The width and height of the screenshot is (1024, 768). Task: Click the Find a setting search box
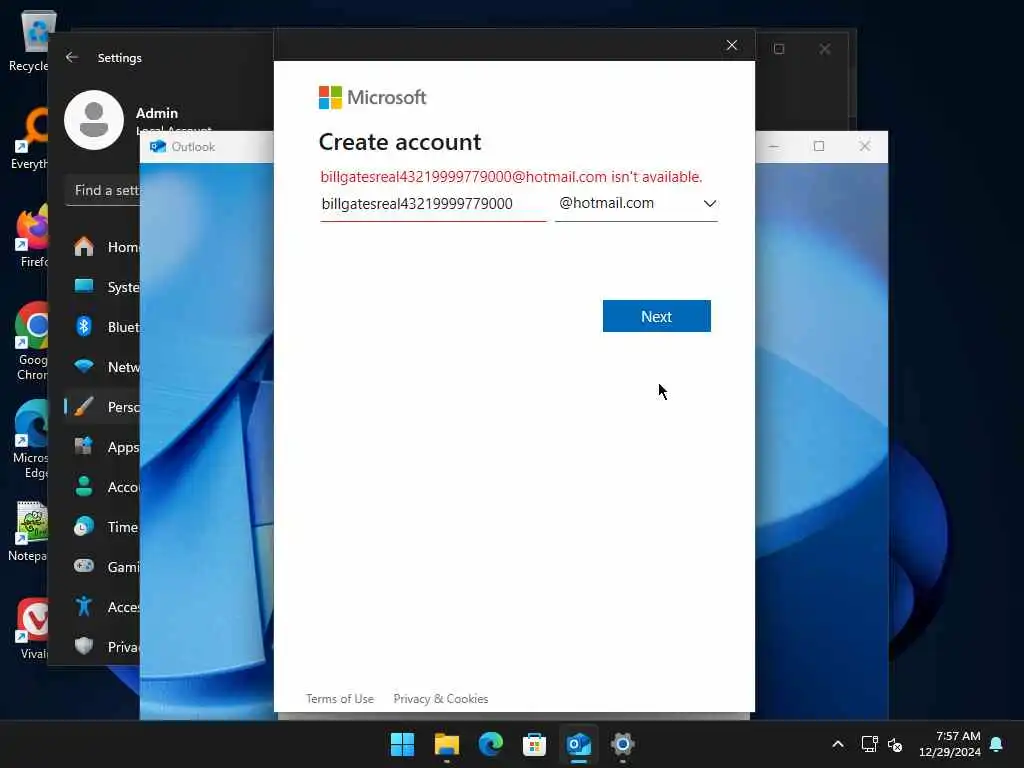coord(103,190)
